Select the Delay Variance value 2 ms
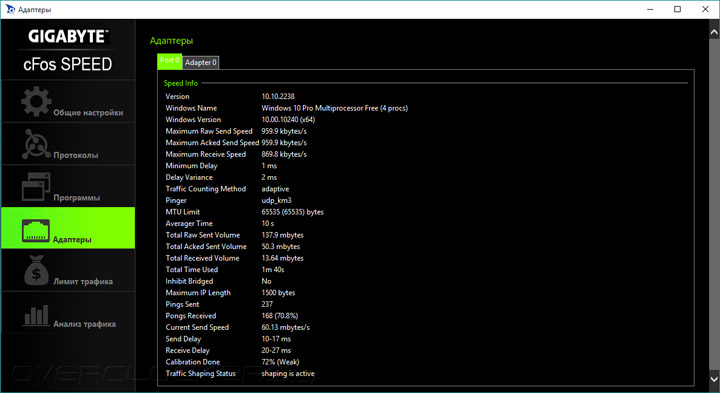Screen dimensions: 720x393 click(x=269, y=177)
